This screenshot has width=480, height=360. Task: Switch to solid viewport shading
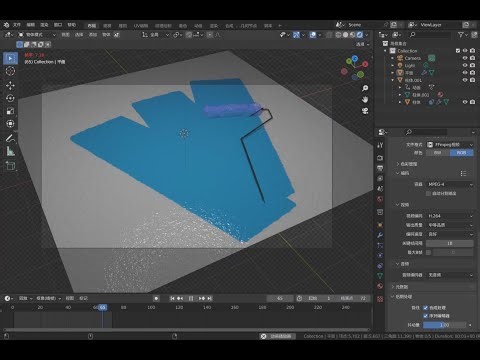click(x=346, y=35)
